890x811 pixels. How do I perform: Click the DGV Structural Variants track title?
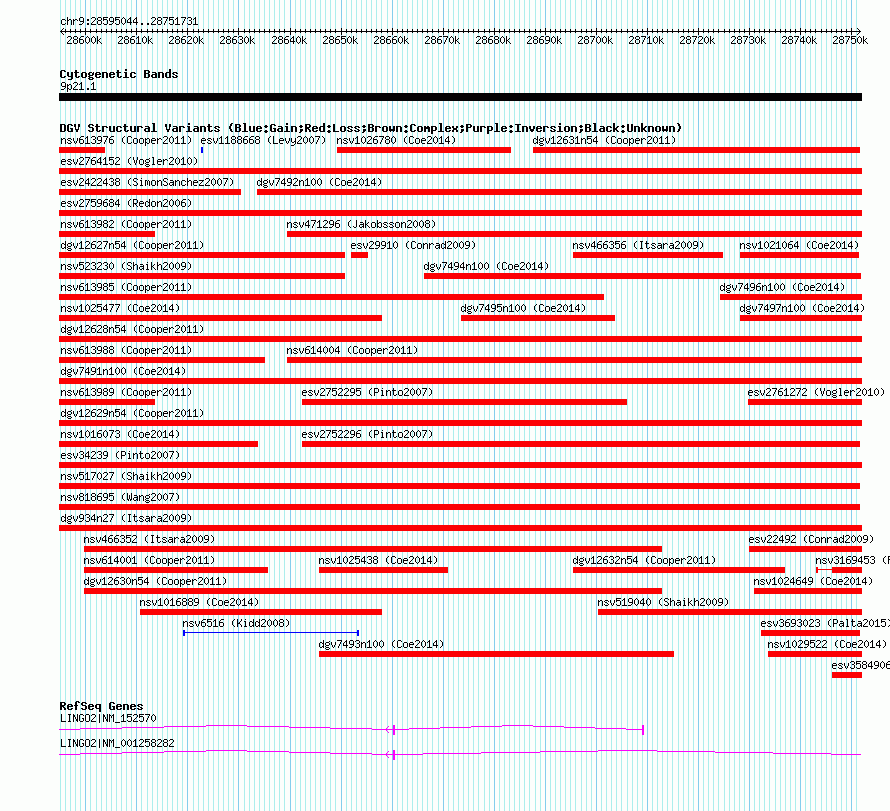click(x=371, y=128)
